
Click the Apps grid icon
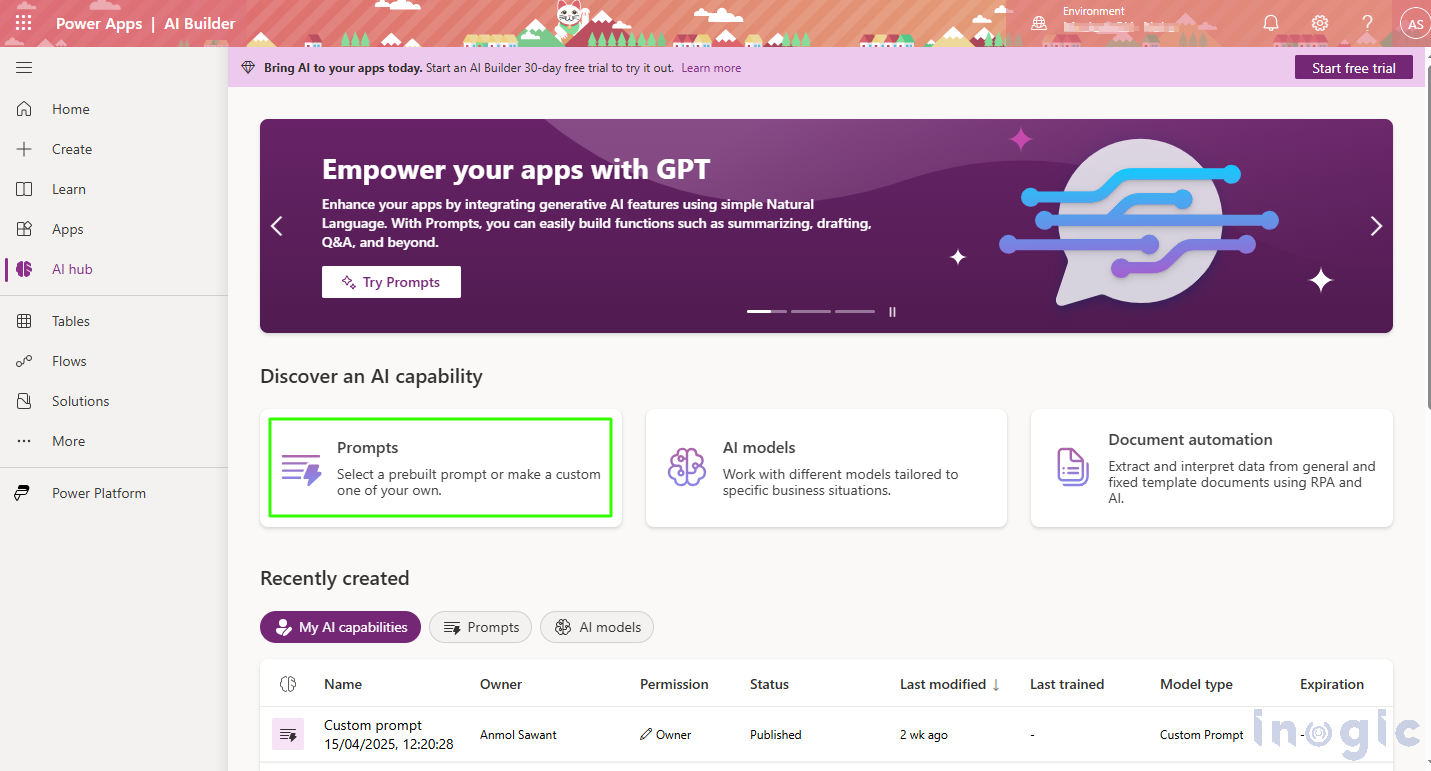[x=24, y=229]
